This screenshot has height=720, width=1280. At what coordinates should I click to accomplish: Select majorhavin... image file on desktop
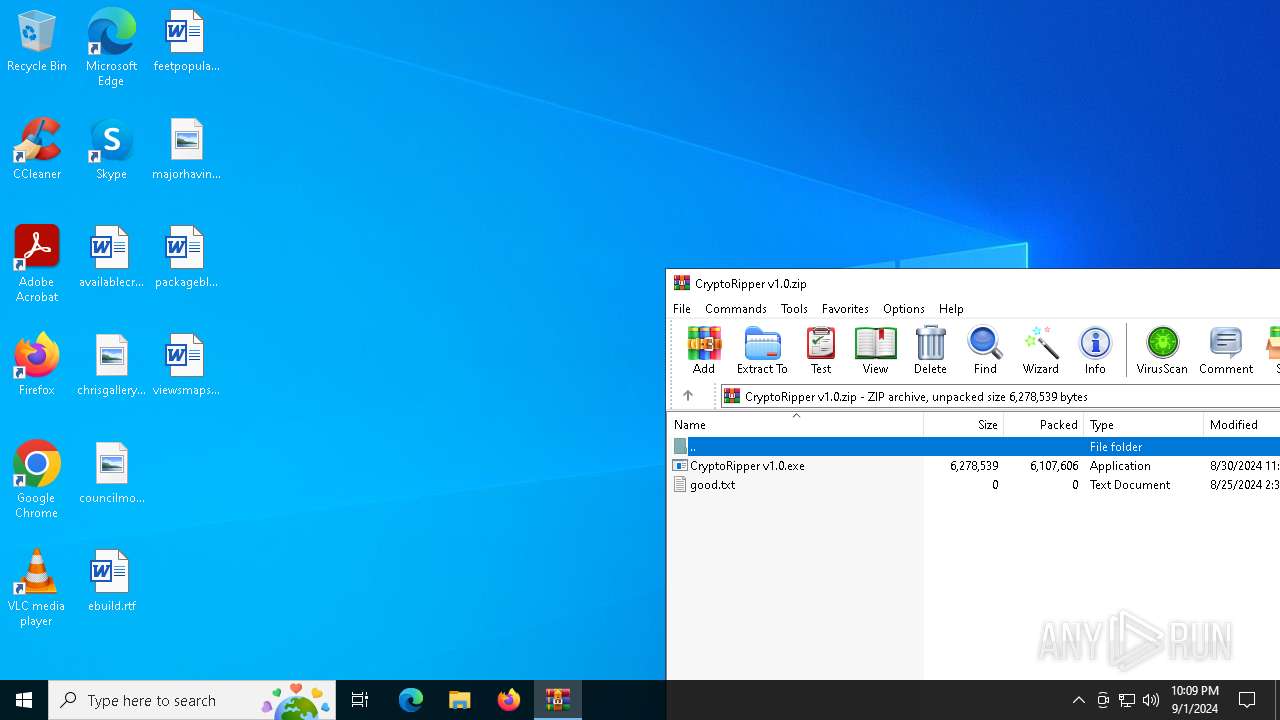click(186, 149)
